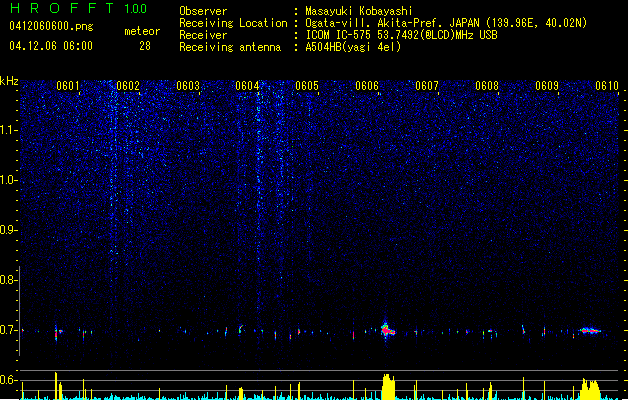Click the Receiving Location label
Screen dimensions: 629x400
pyautogui.click(x=233, y=23)
